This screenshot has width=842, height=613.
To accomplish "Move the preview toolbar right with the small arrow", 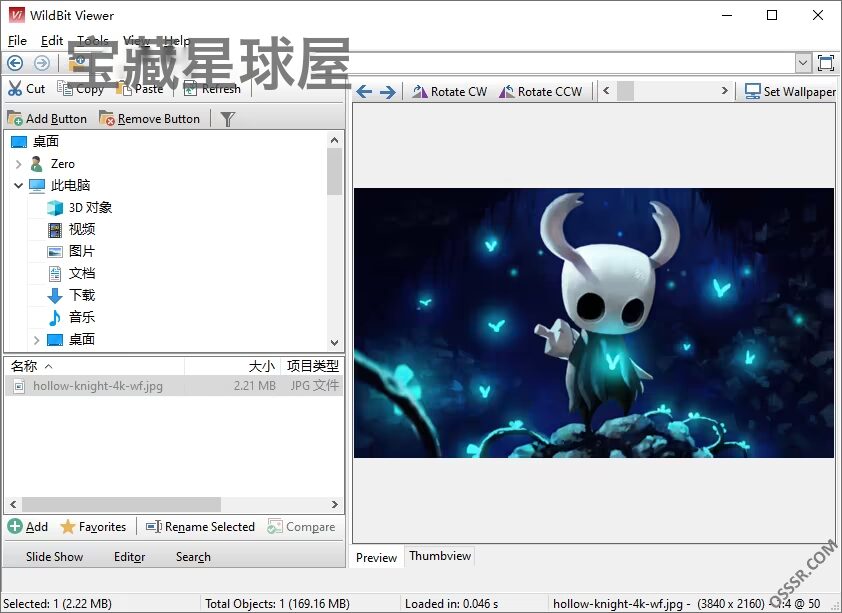I will [724, 91].
